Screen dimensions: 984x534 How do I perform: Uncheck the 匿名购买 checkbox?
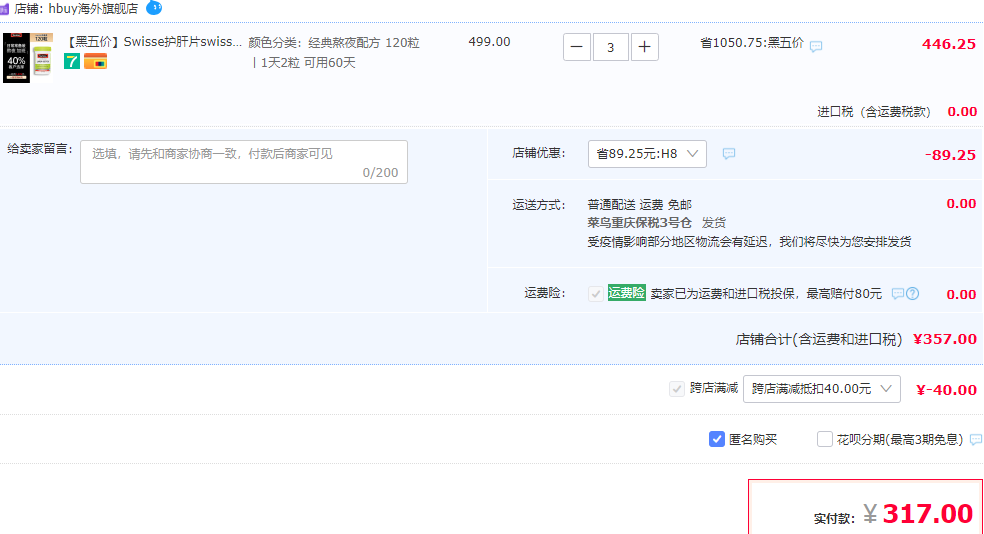click(717, 439)
